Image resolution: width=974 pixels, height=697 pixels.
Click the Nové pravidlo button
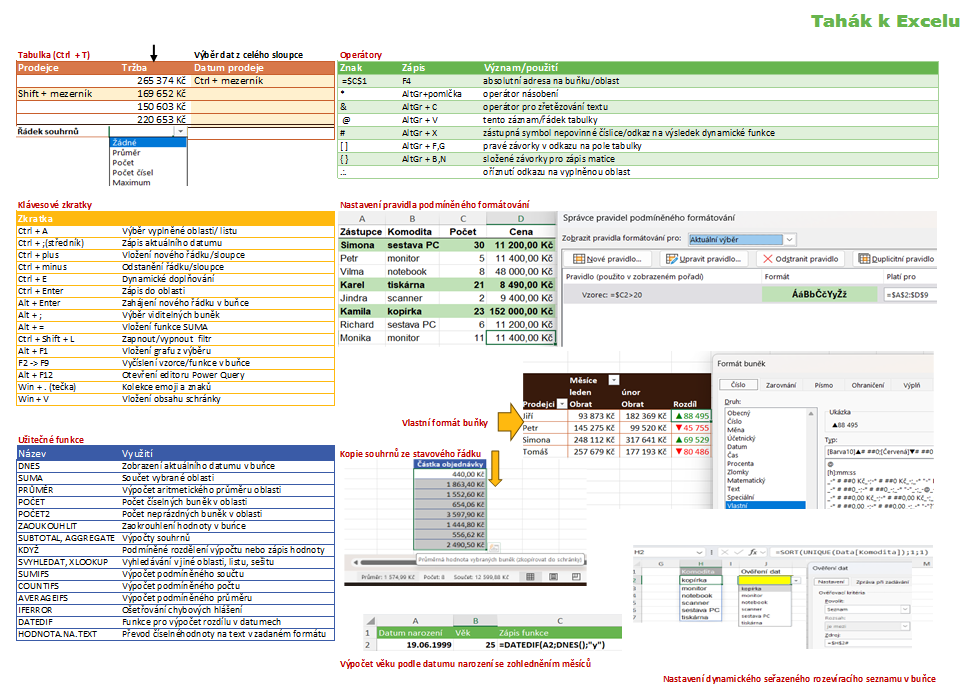(607, 258)
